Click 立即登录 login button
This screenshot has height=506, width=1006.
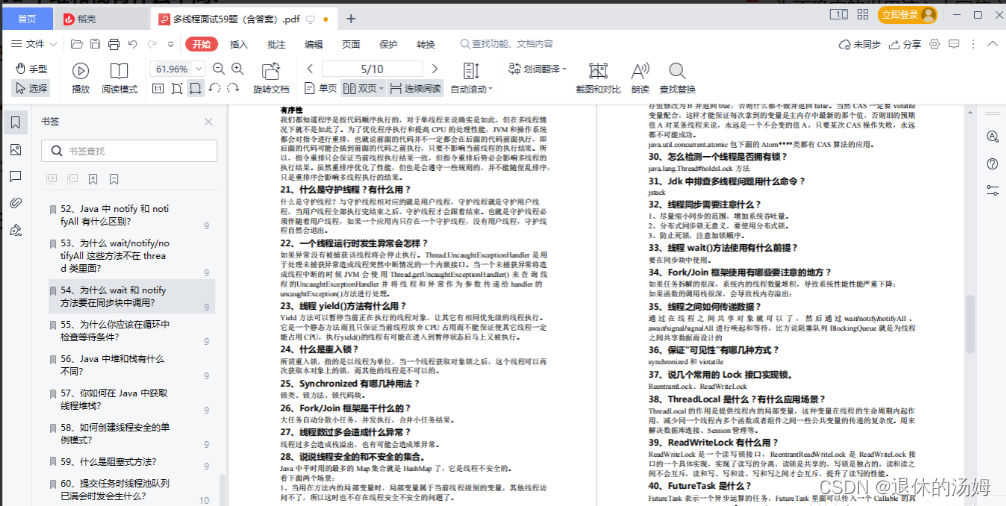coord(908,14)
